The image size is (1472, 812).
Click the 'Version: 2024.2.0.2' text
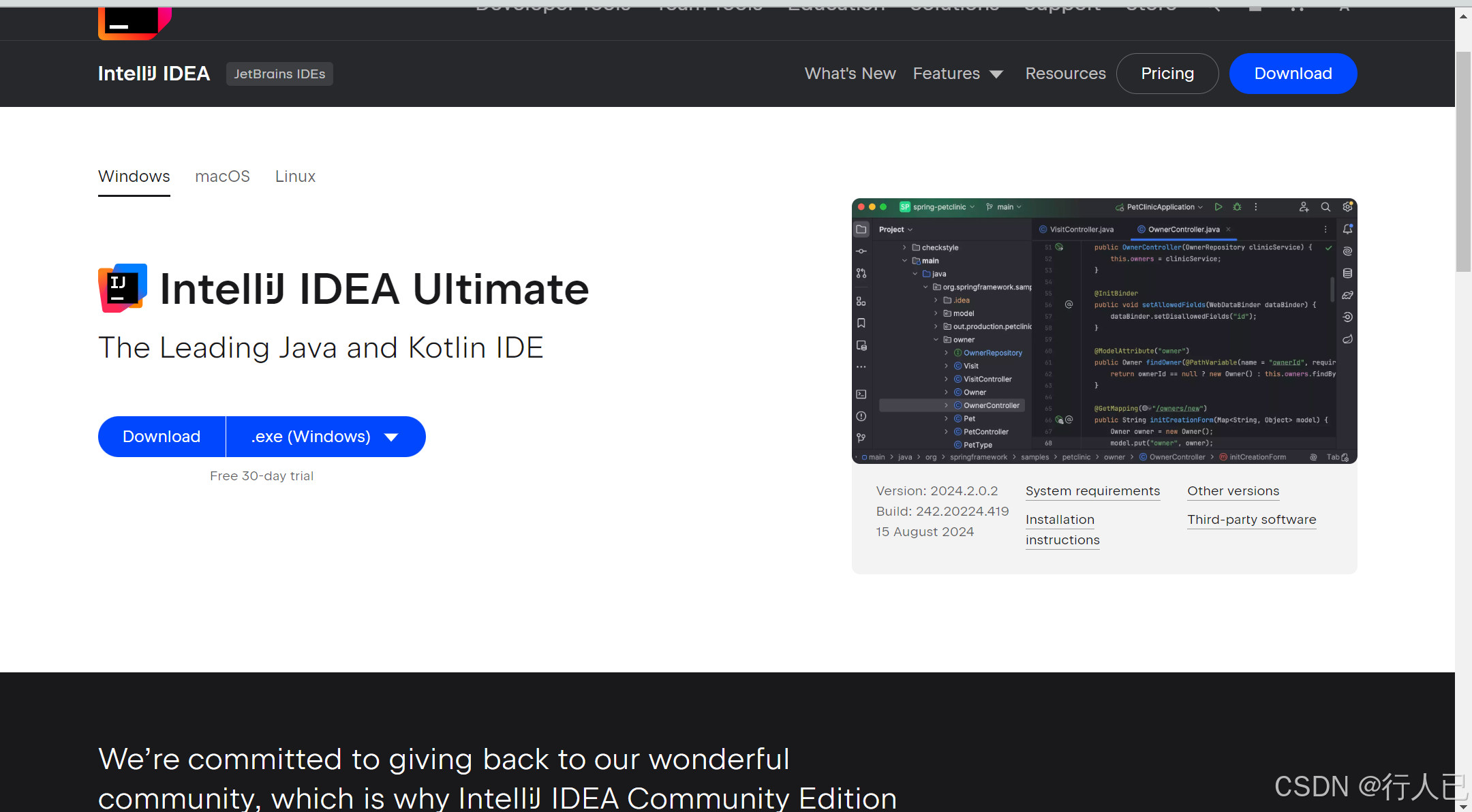click(937, 491)
